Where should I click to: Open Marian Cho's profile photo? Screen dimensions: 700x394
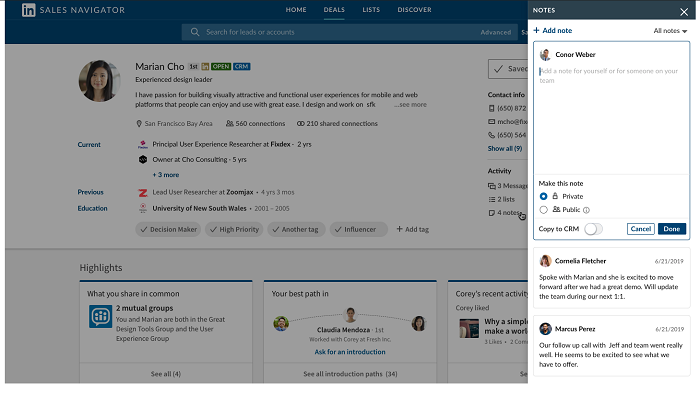tap(100, 81)
